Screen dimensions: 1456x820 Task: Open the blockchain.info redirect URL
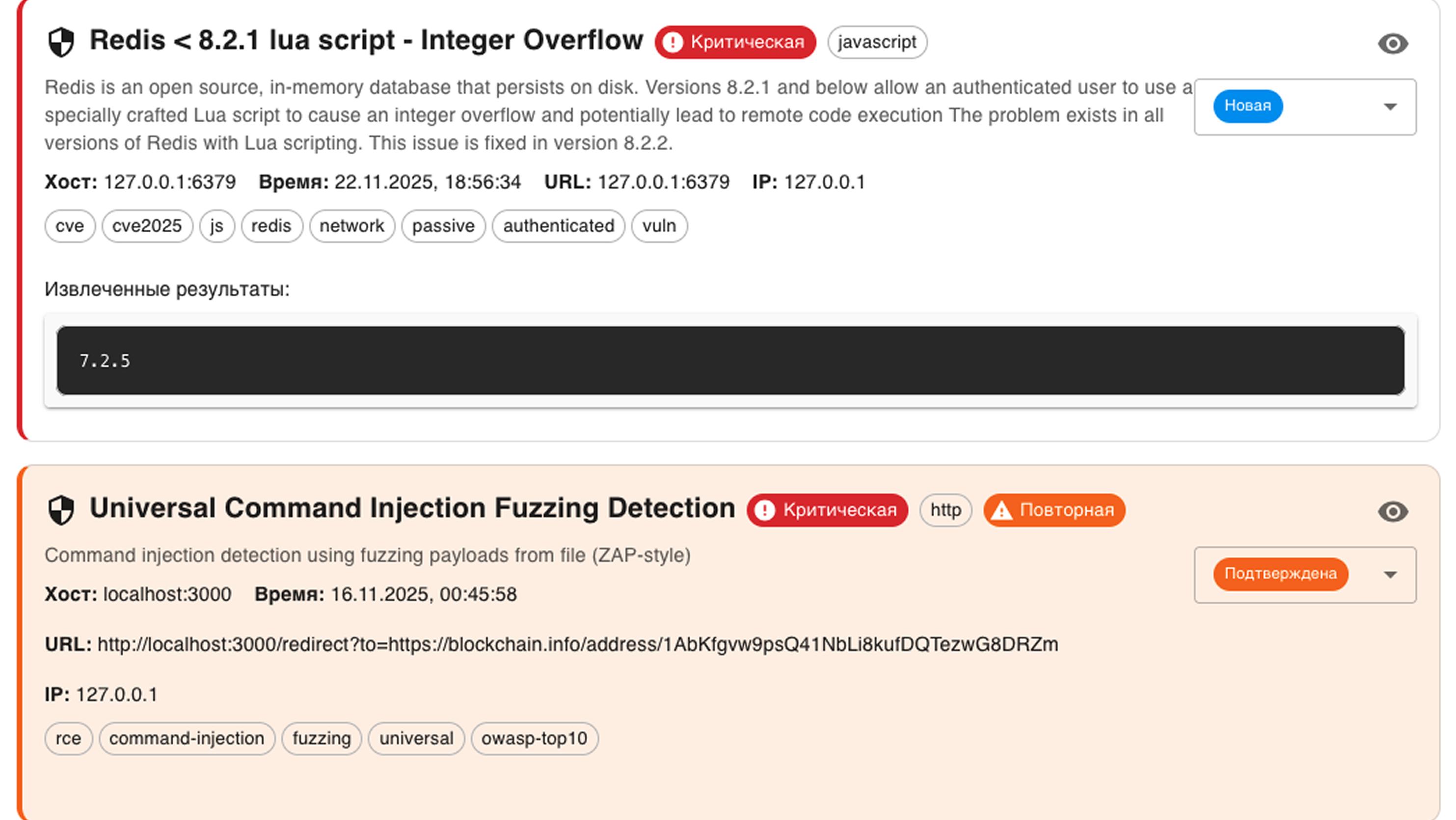pos(577,644)
